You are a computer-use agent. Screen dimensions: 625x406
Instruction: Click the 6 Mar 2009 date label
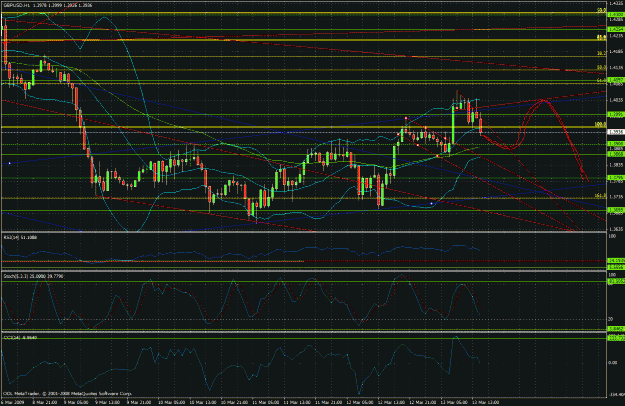[x=13, y=402]
